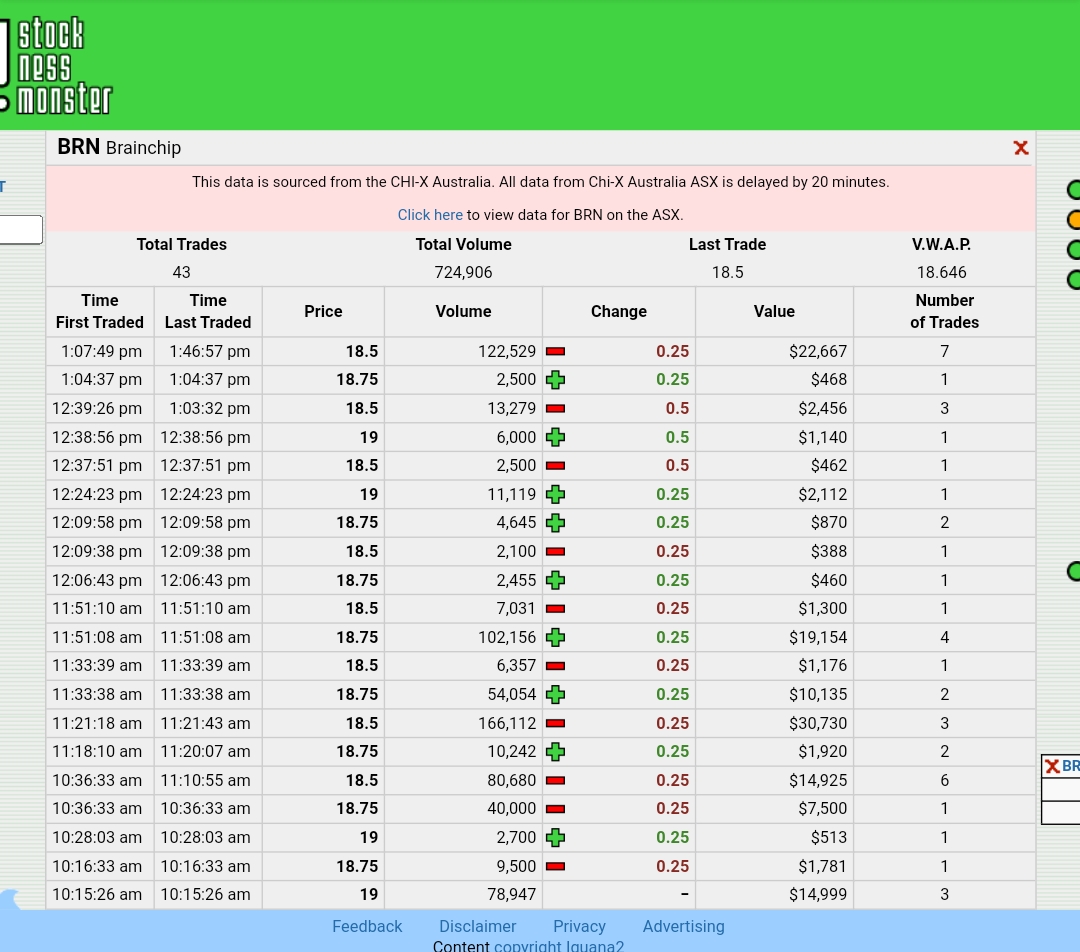Click the green plus icon in the 11:51:08 am row
Image resolution: width=1080 pixels, height=952 pixels.
point(555,638)
